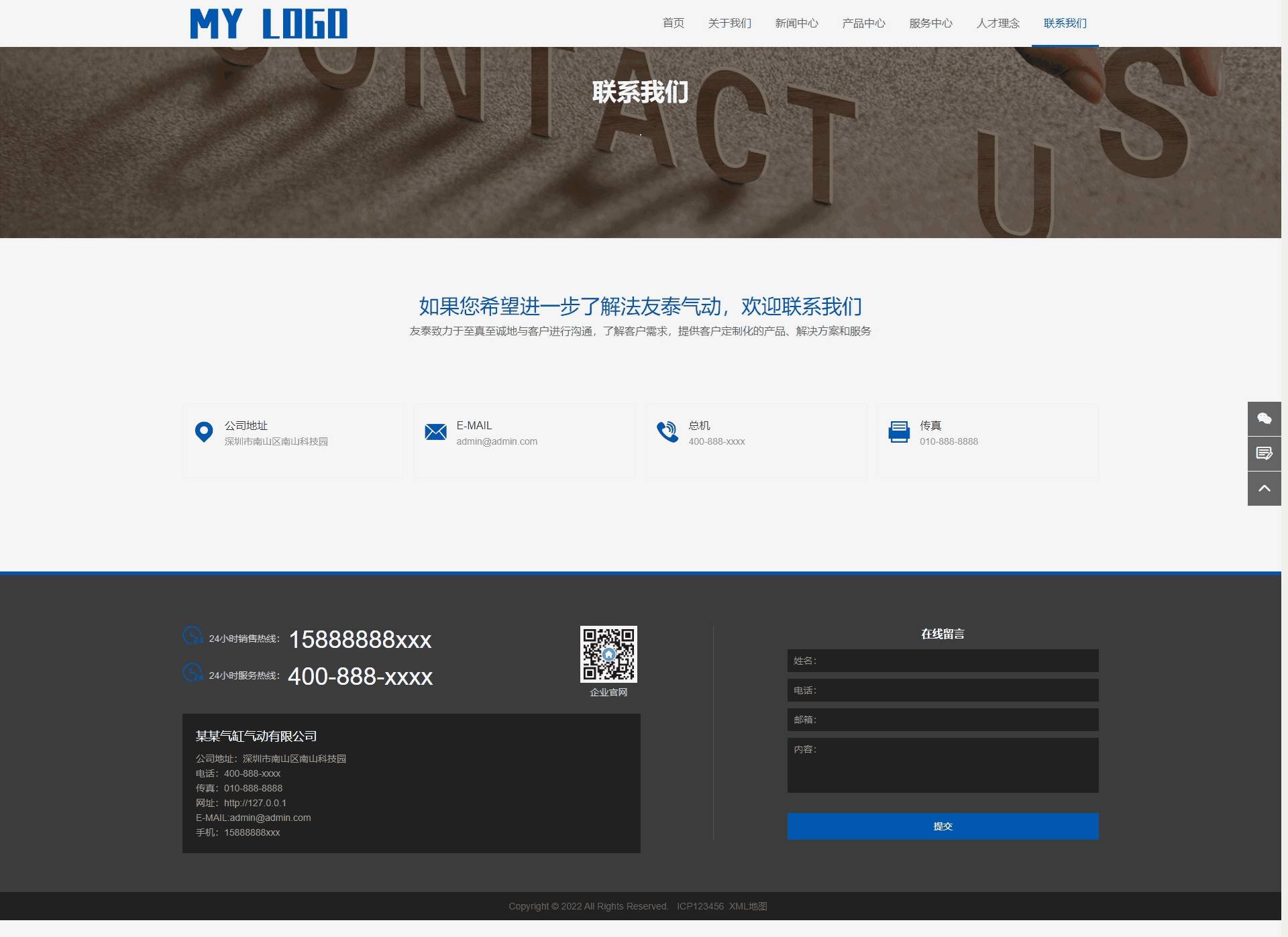Click the 400-888-xxxx number in 总机 card
1288x937 pixels.
(x=716, y=441)
